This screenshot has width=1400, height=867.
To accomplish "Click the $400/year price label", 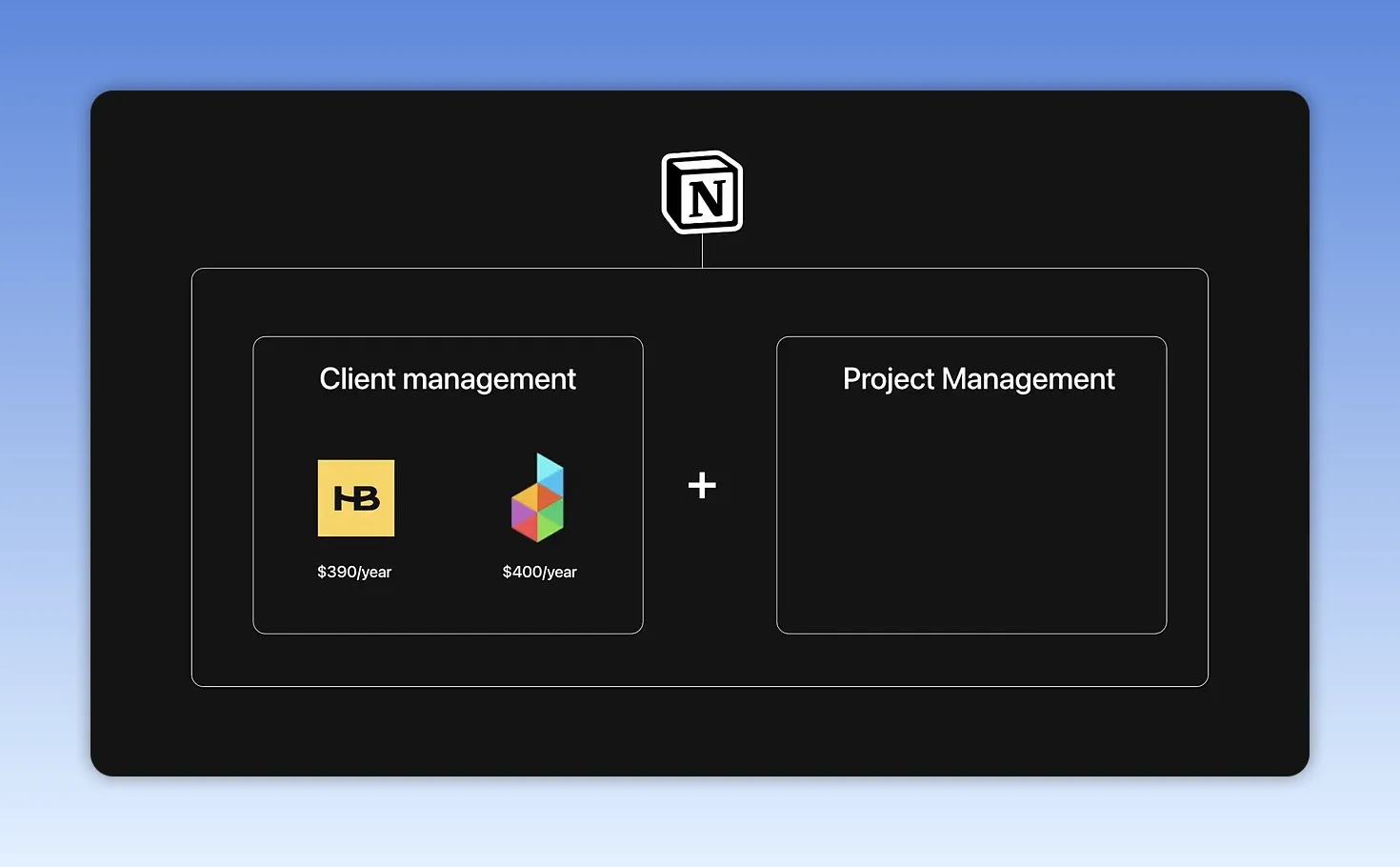I will coord(539,572).
